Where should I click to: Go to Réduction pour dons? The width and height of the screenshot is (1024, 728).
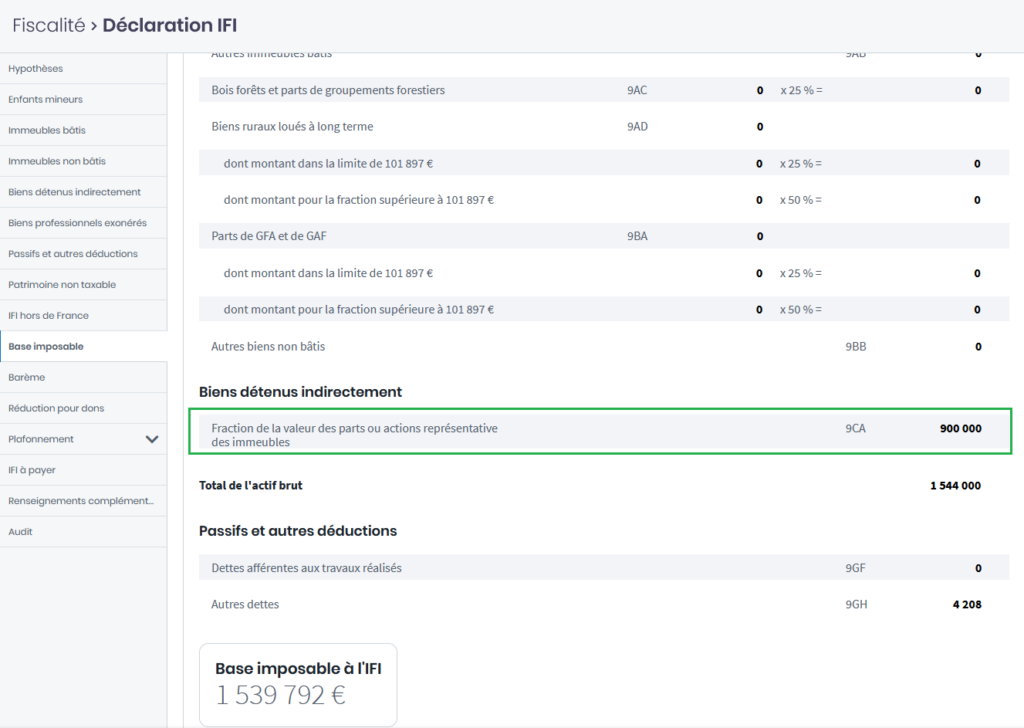tap(56, 408)
